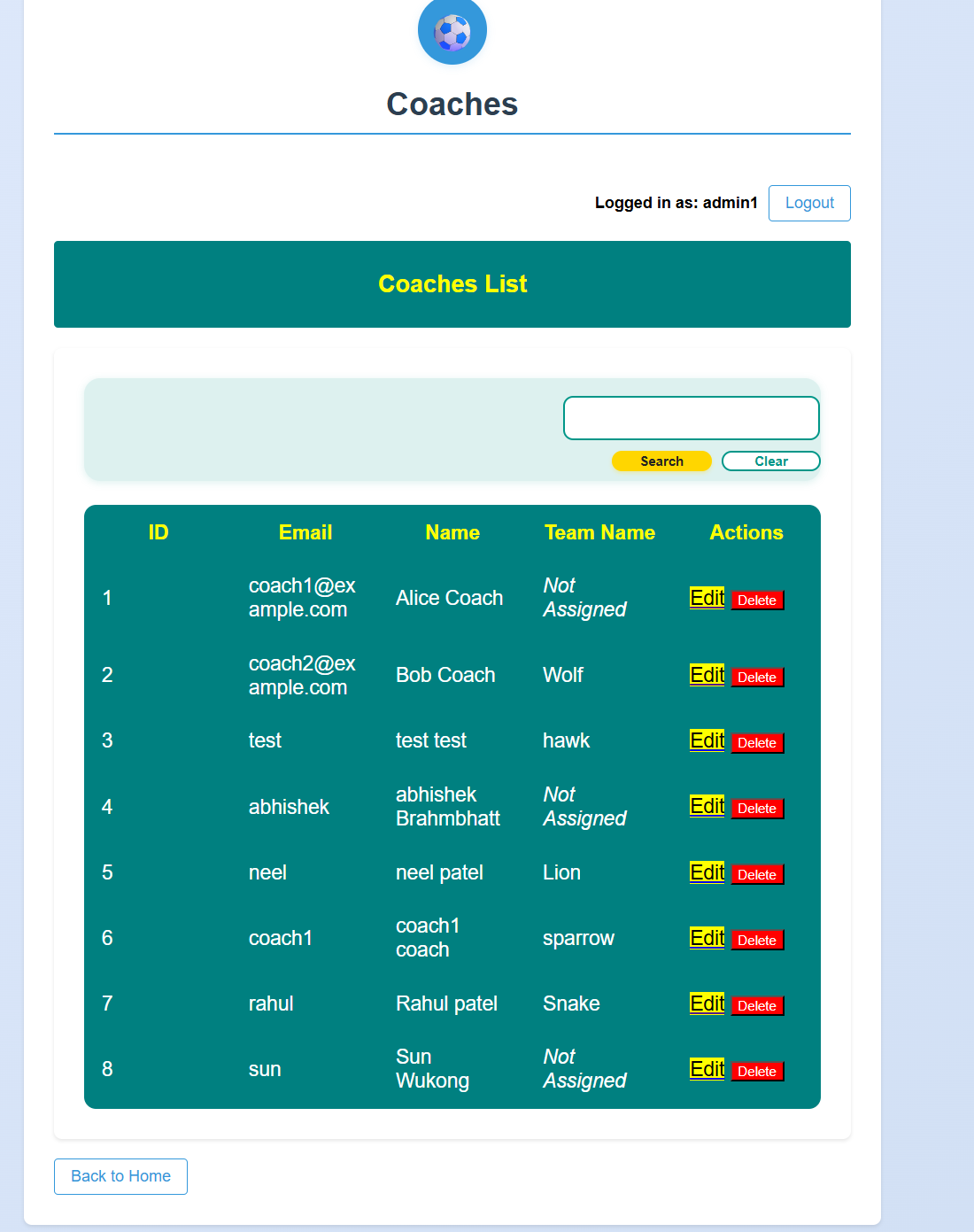Edit the Rahul patel row
This screenshot has height=1232, width=974.
pyautogui.click(x=707, y=1003)
